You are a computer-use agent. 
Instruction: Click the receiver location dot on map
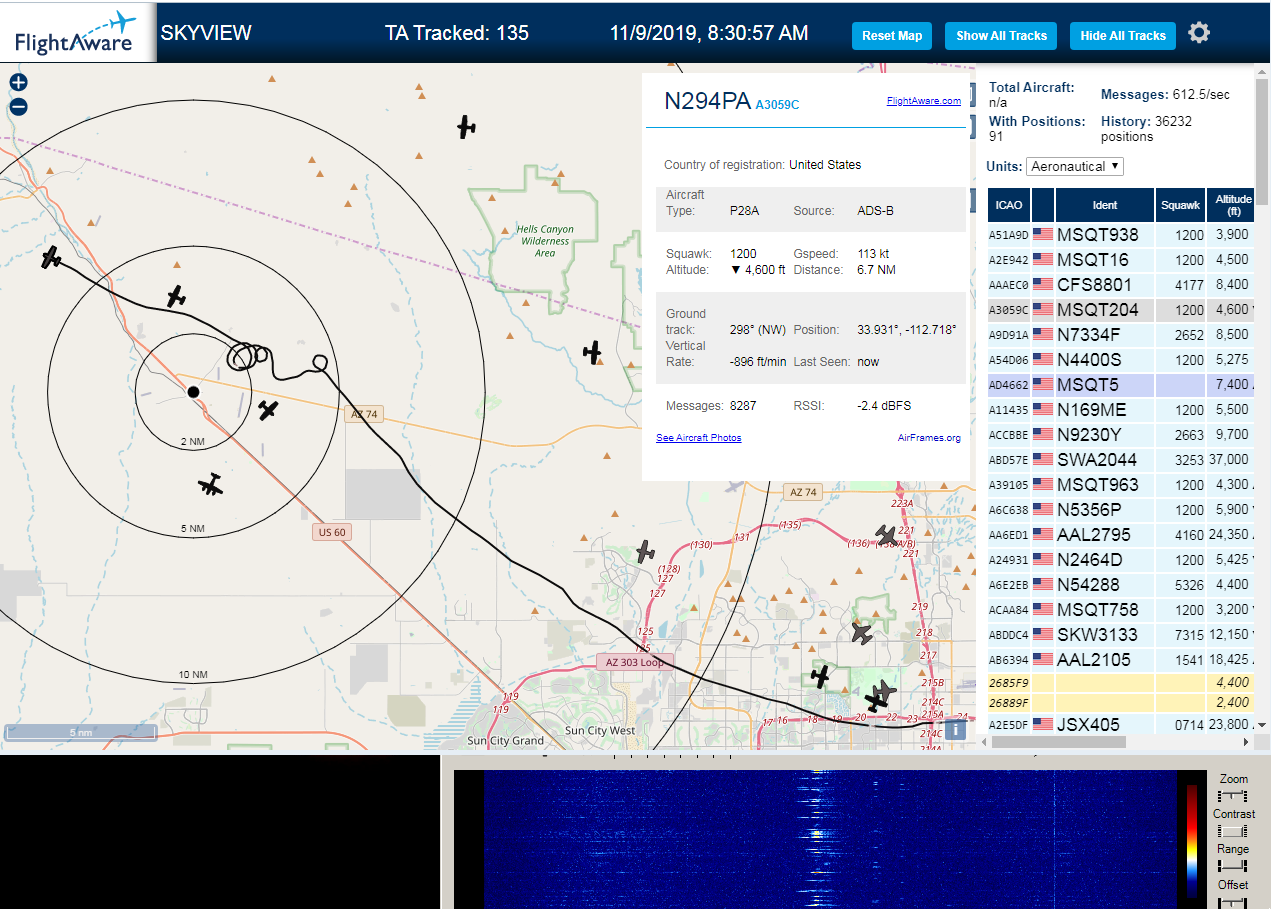pyautogui.click(x=193, y=391)
